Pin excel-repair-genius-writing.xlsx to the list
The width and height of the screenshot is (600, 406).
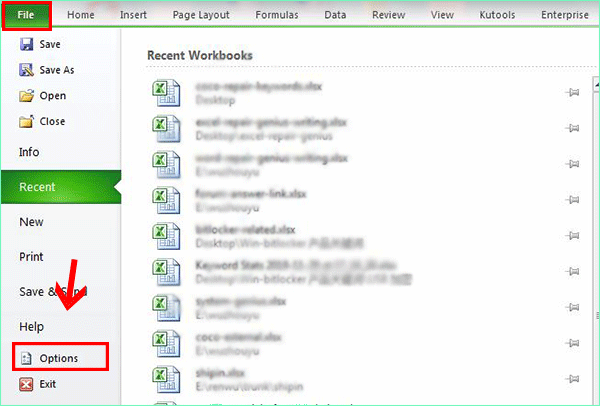[573, 128]
